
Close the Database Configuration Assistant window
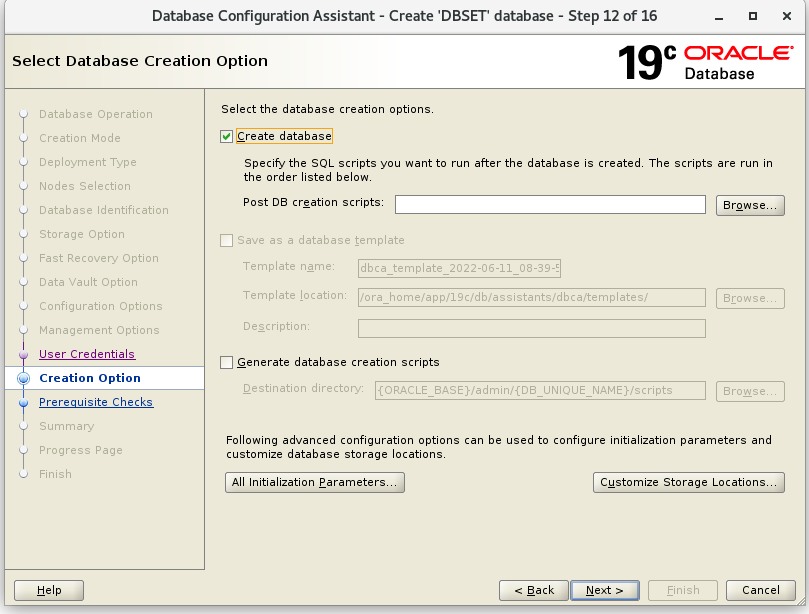pyautogui.click(x=787, y=17)
